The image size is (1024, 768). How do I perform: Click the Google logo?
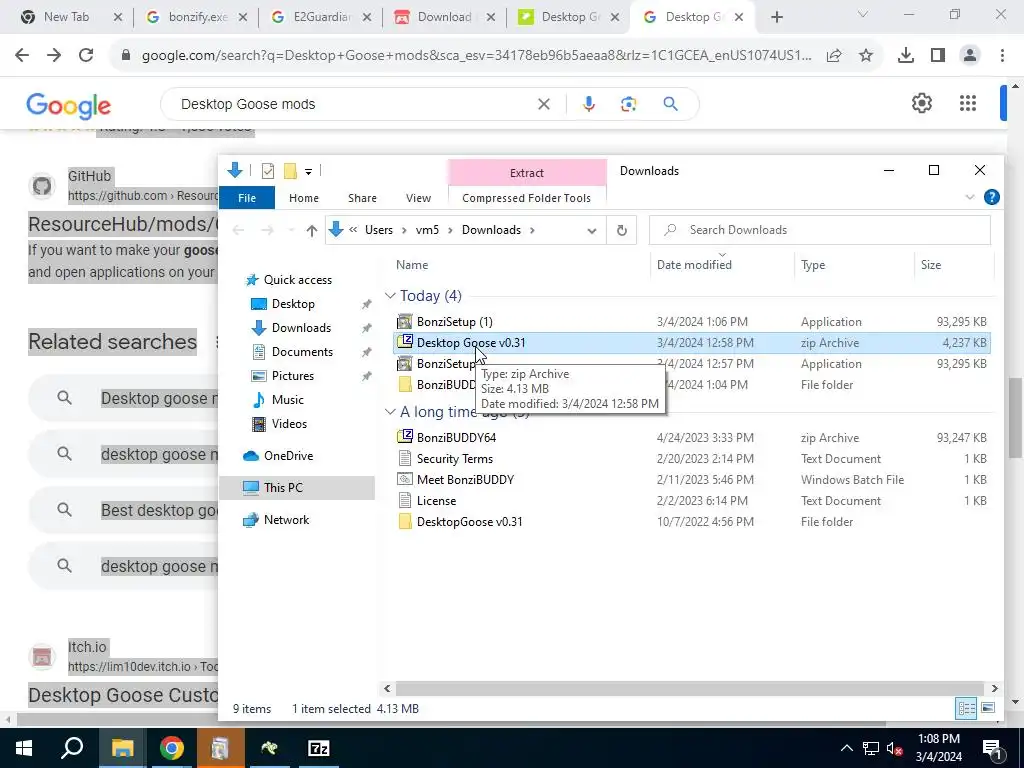pyautogui.click(x=69, y=106)
